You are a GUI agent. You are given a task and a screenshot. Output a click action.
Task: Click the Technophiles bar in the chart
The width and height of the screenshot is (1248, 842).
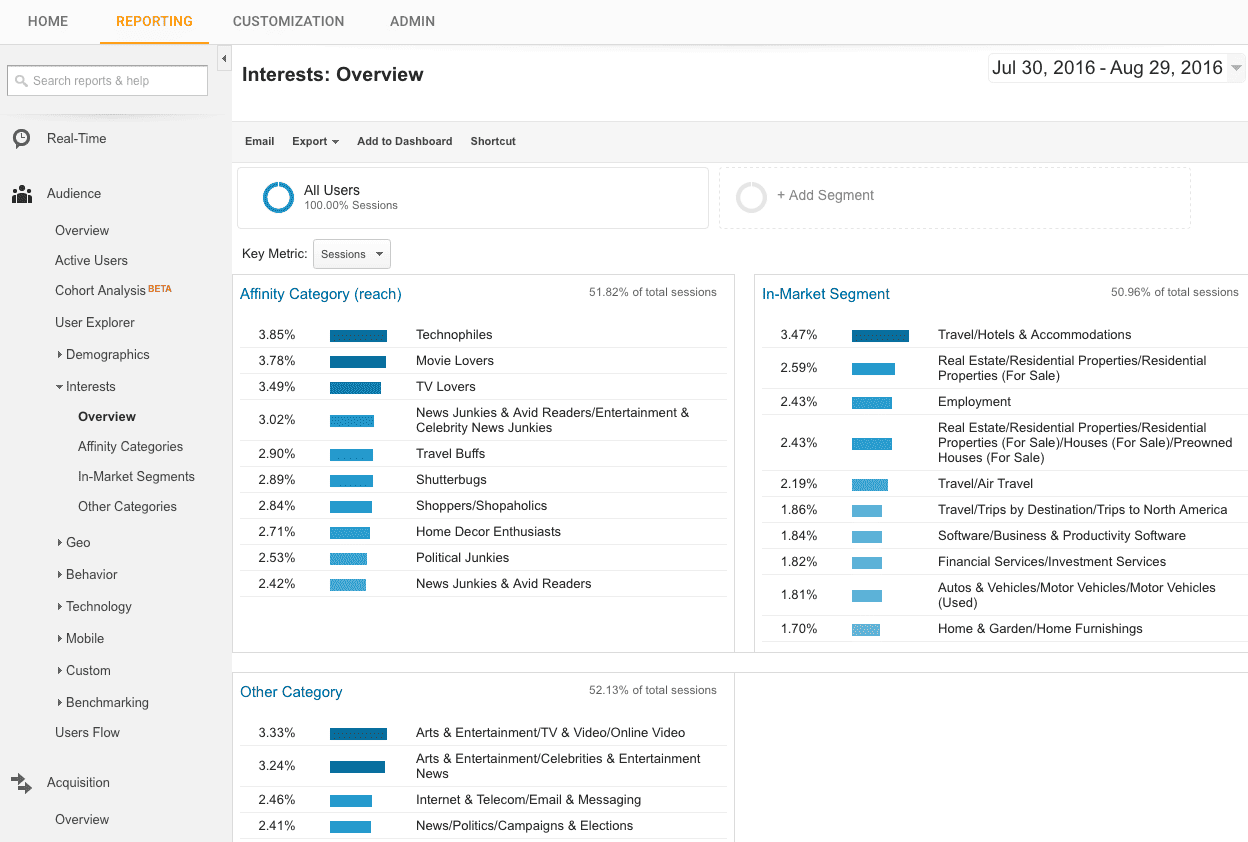click(358, 335)
